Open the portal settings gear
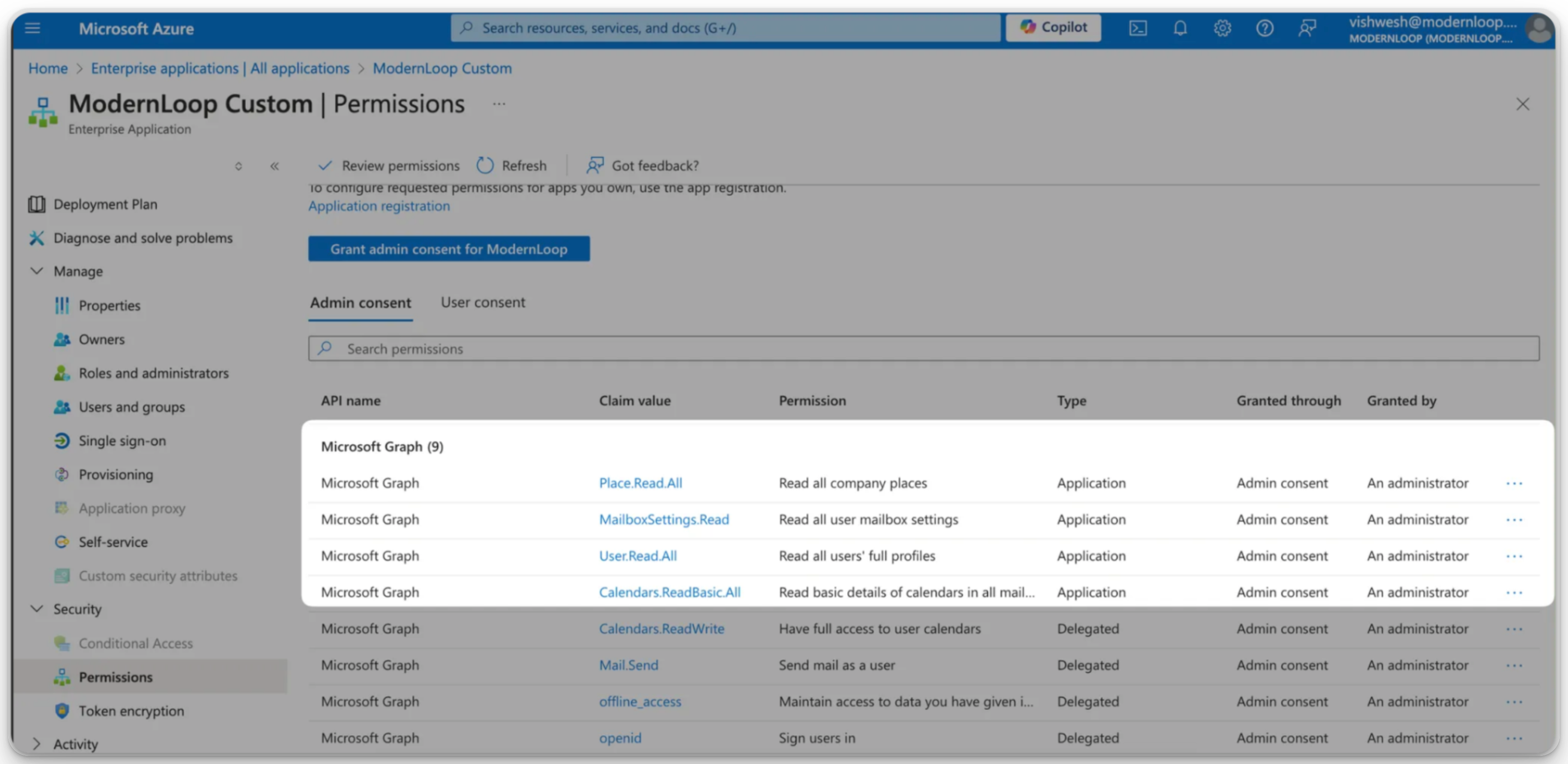This screenshot has width=1568, height=764. click(x=1222, y=28)
